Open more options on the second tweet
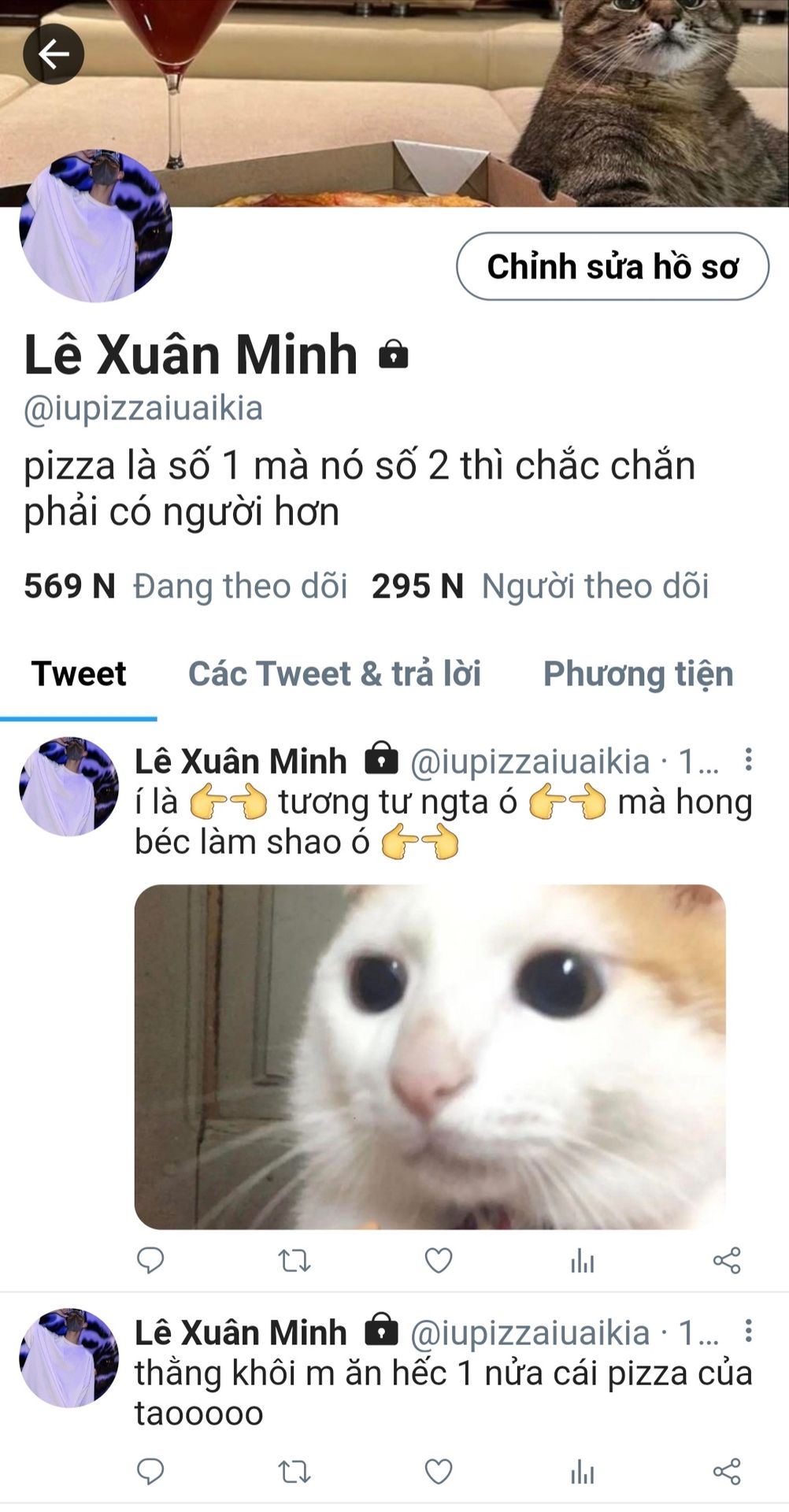 point(748,1331)
